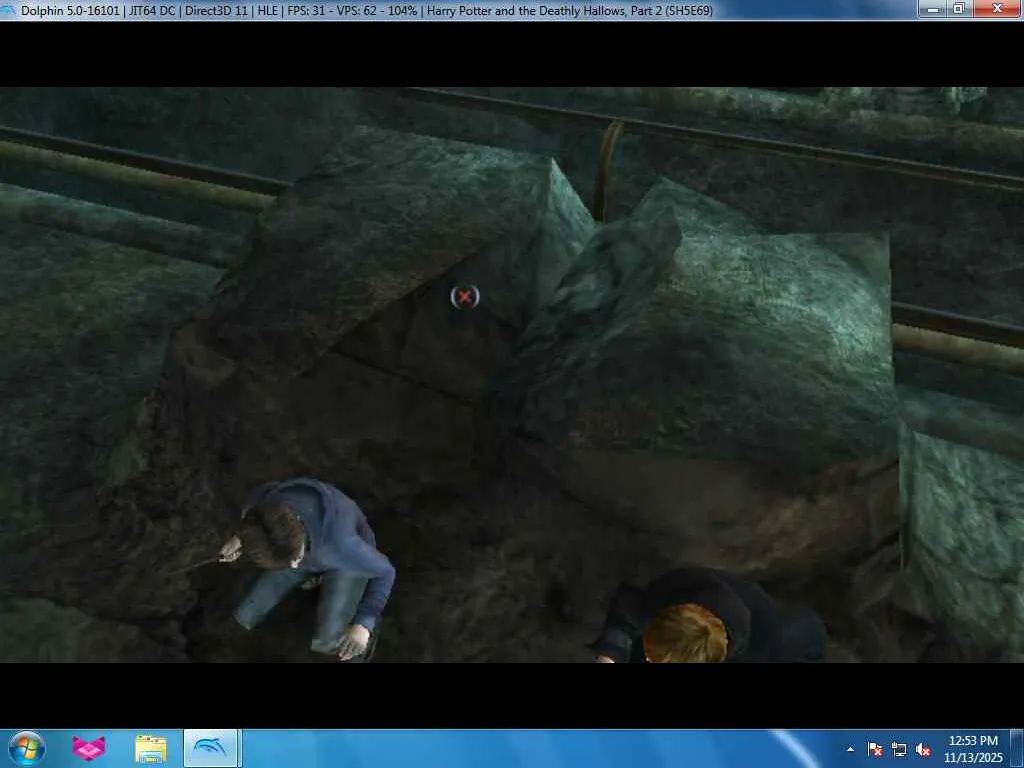The height and width of the screenshot is (768, 1024).
Task: Click the ginger-haired character's head
Action: point(685,632)
